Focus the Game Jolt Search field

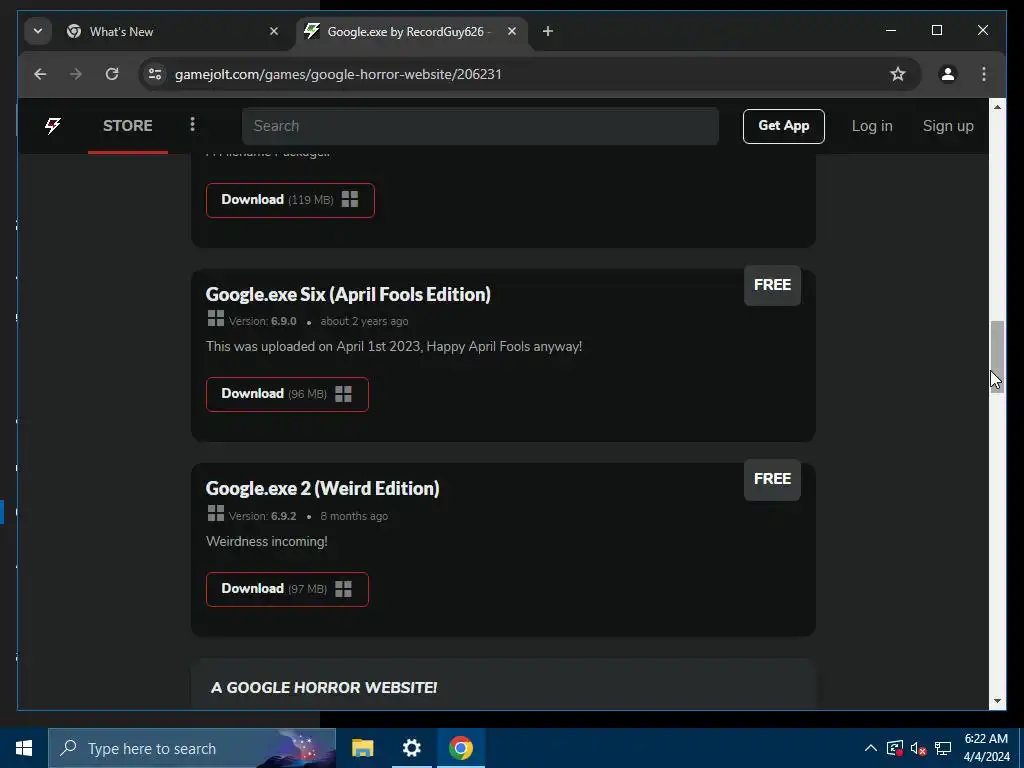480,126
